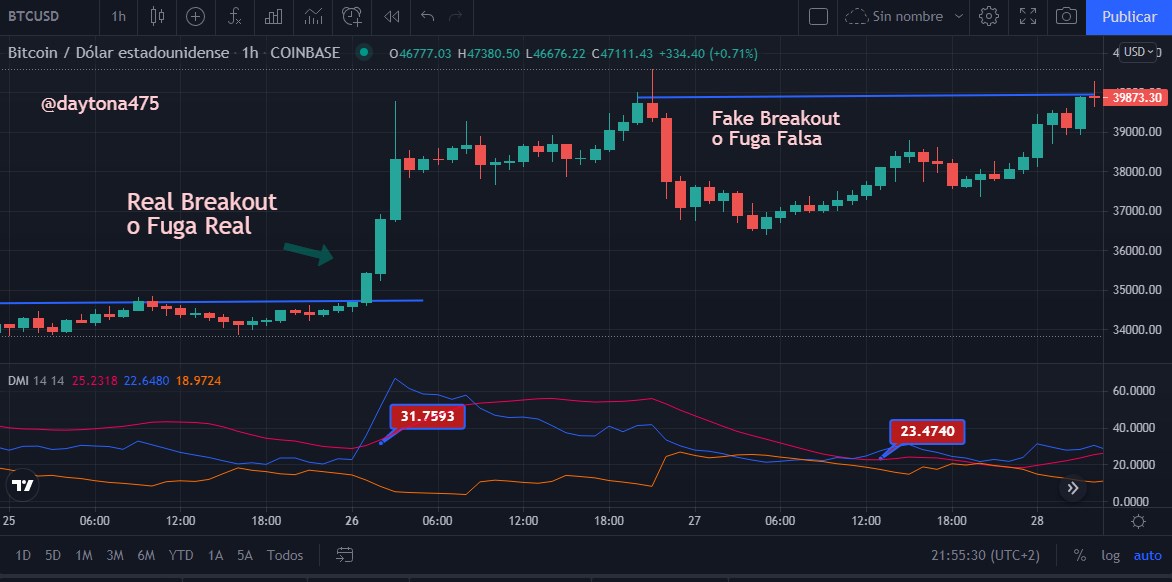
Task: Open the candlestick chart style selector
Action: coord(157,16)
